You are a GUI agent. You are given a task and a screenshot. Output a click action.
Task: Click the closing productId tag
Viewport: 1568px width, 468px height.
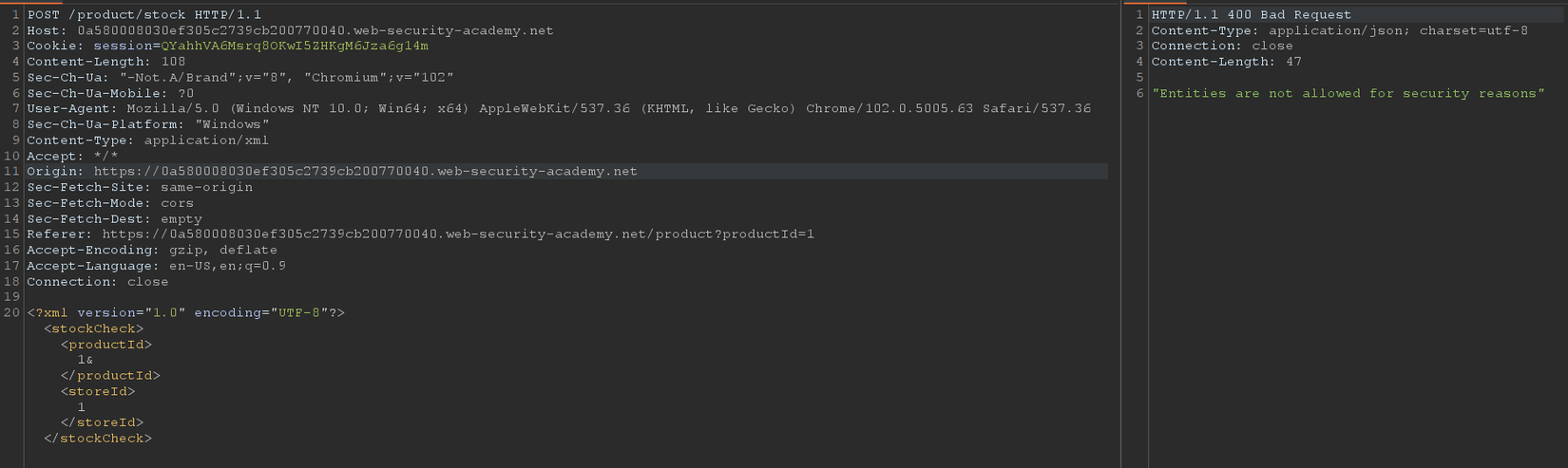pos(110,376)
